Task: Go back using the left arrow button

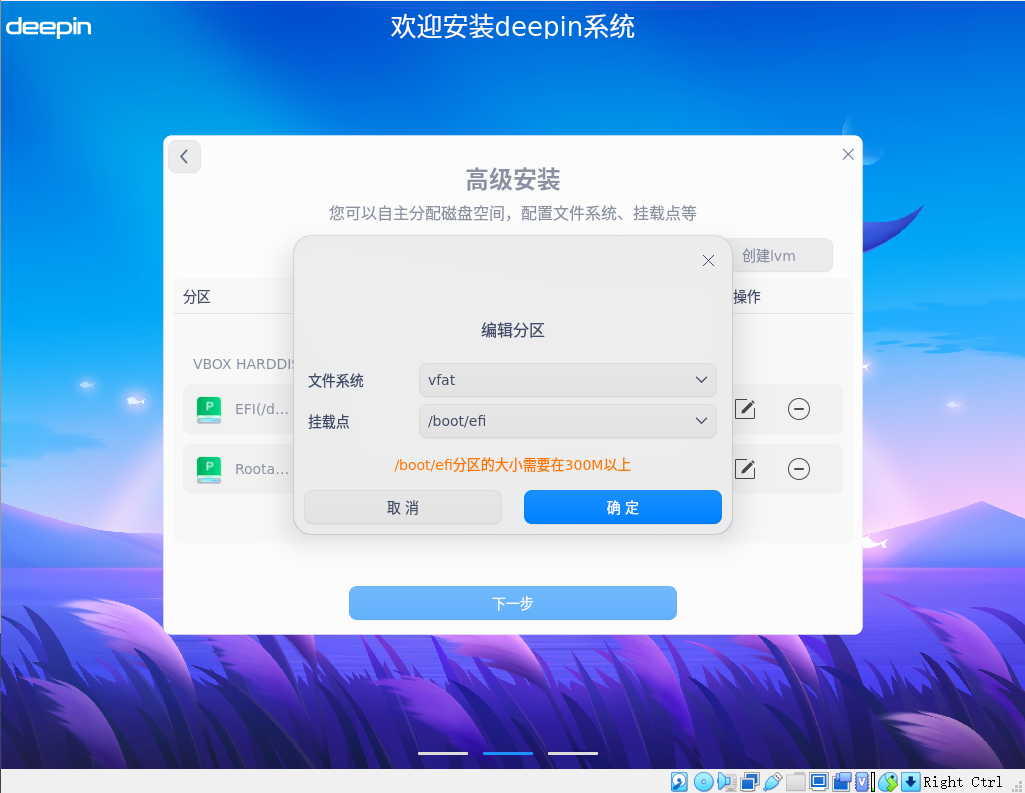Action: (x=183, y=156)
